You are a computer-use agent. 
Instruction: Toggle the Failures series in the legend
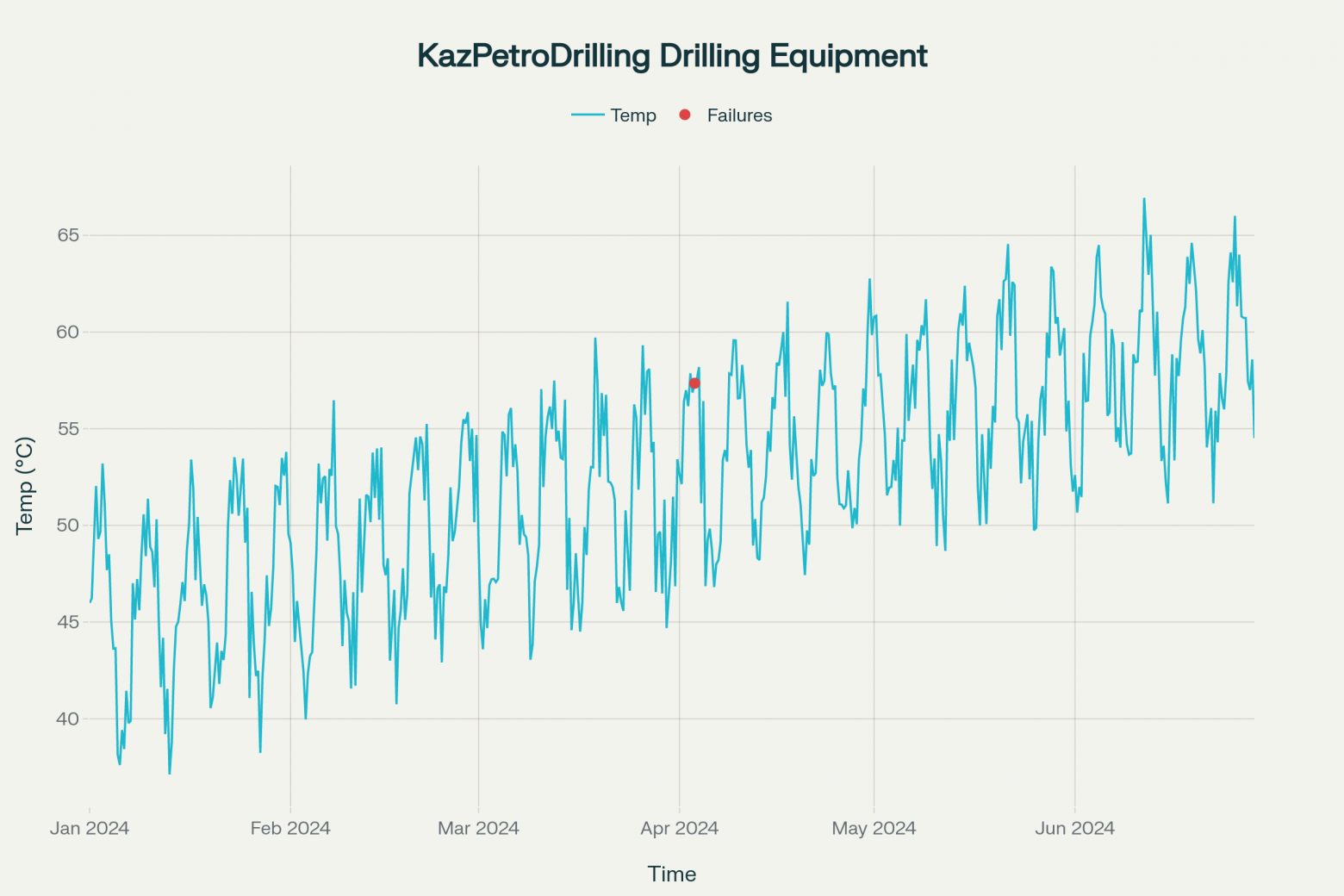(x=725, y=115)
